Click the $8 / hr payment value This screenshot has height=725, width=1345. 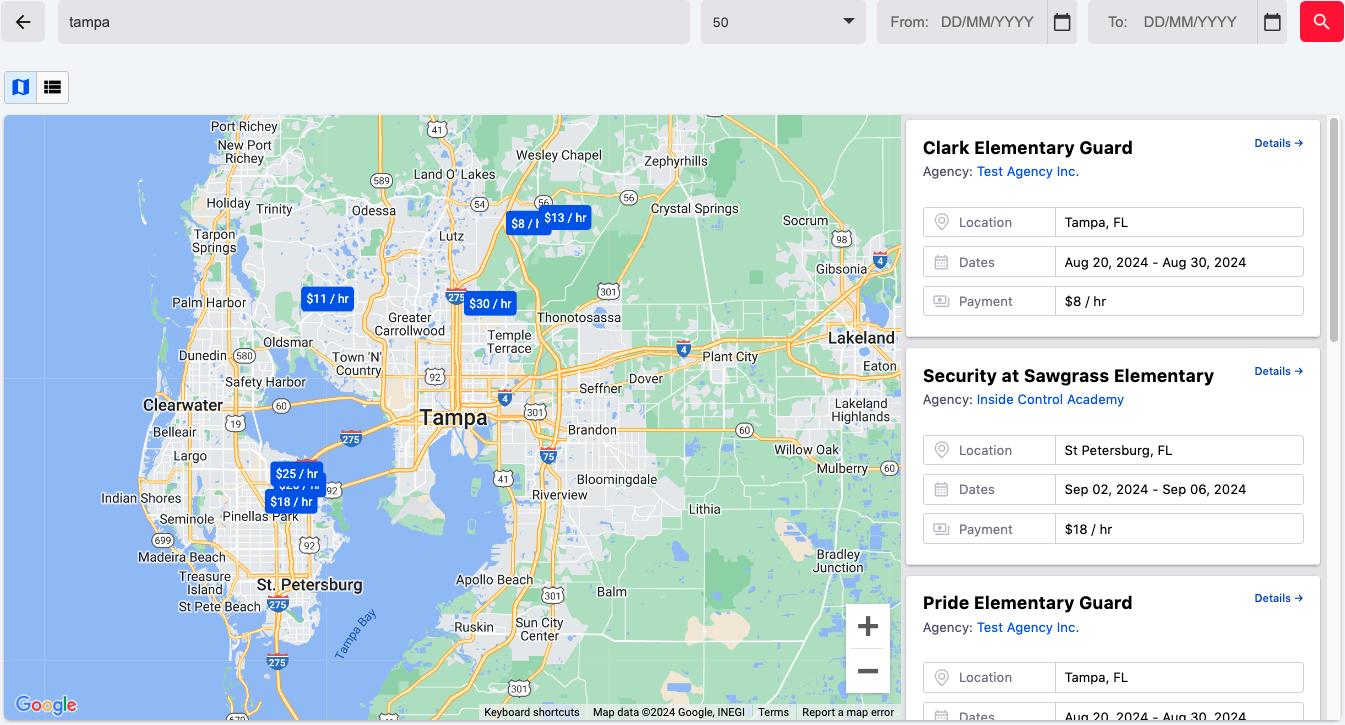(x=1085, y=301)
